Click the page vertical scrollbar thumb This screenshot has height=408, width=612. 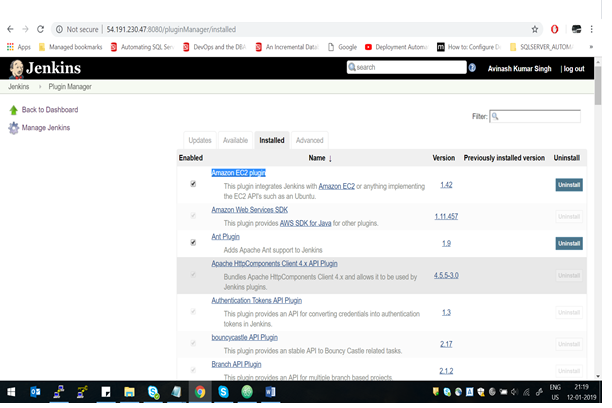[598, 85]
